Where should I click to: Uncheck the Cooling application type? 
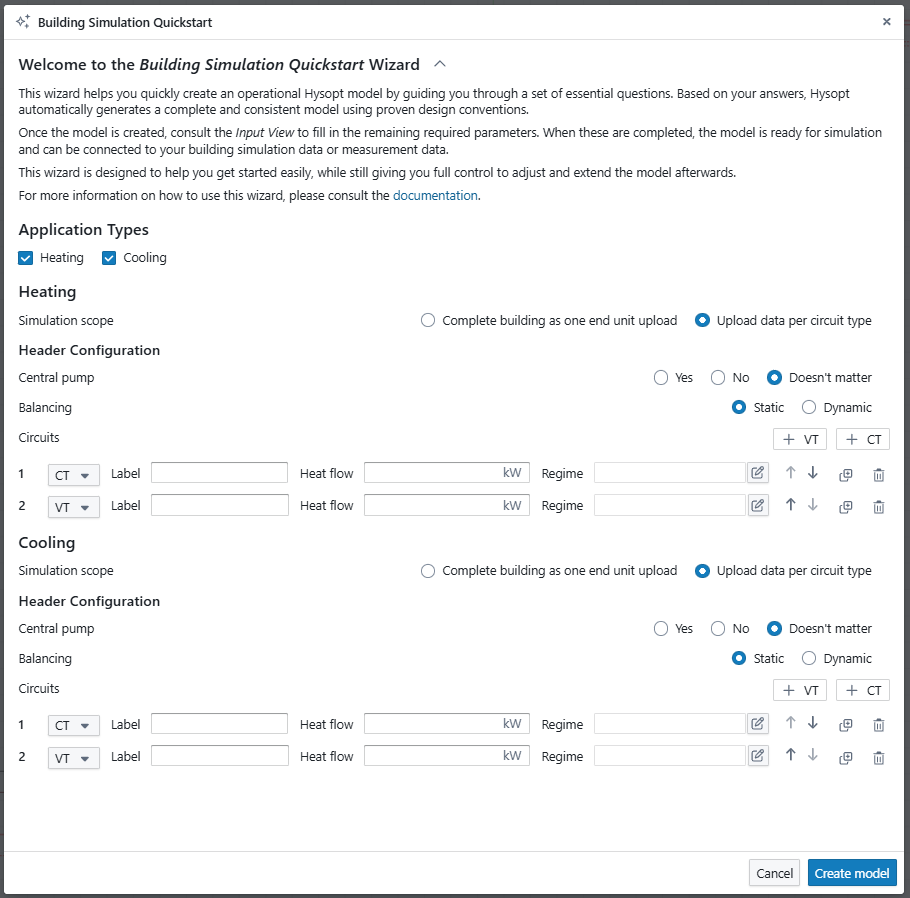110,258
